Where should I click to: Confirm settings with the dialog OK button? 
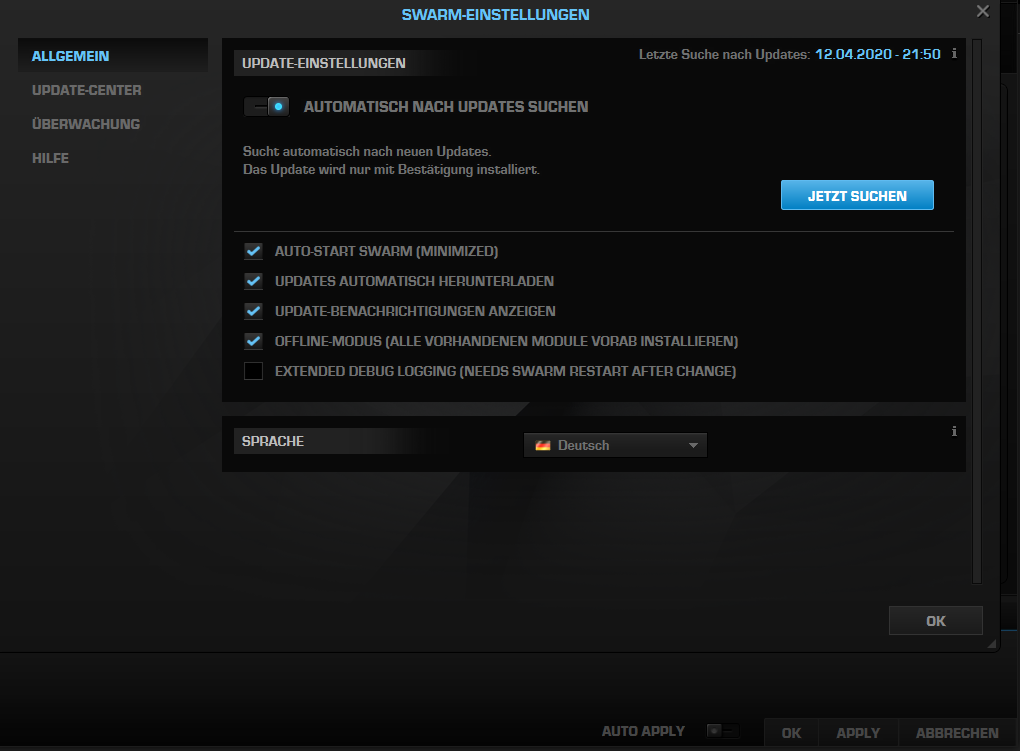pos(935,621)
